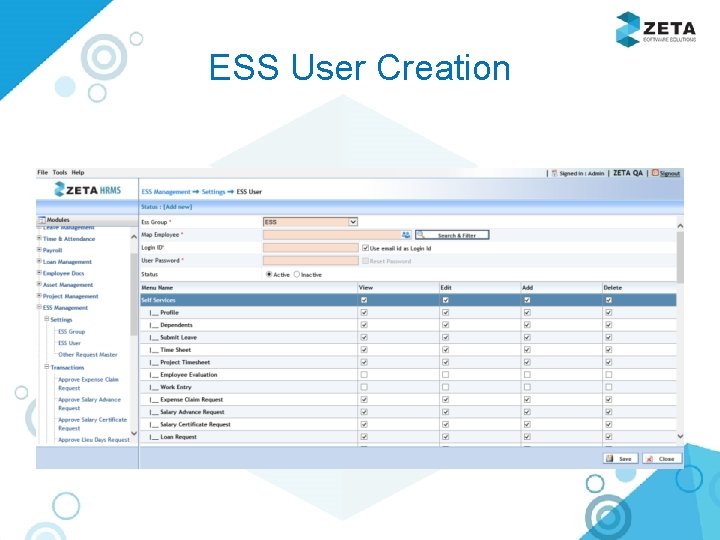Click main panel scroll up arrow
Image resolution: width=720 pixels, height=540 pixels.
[680, 226]
